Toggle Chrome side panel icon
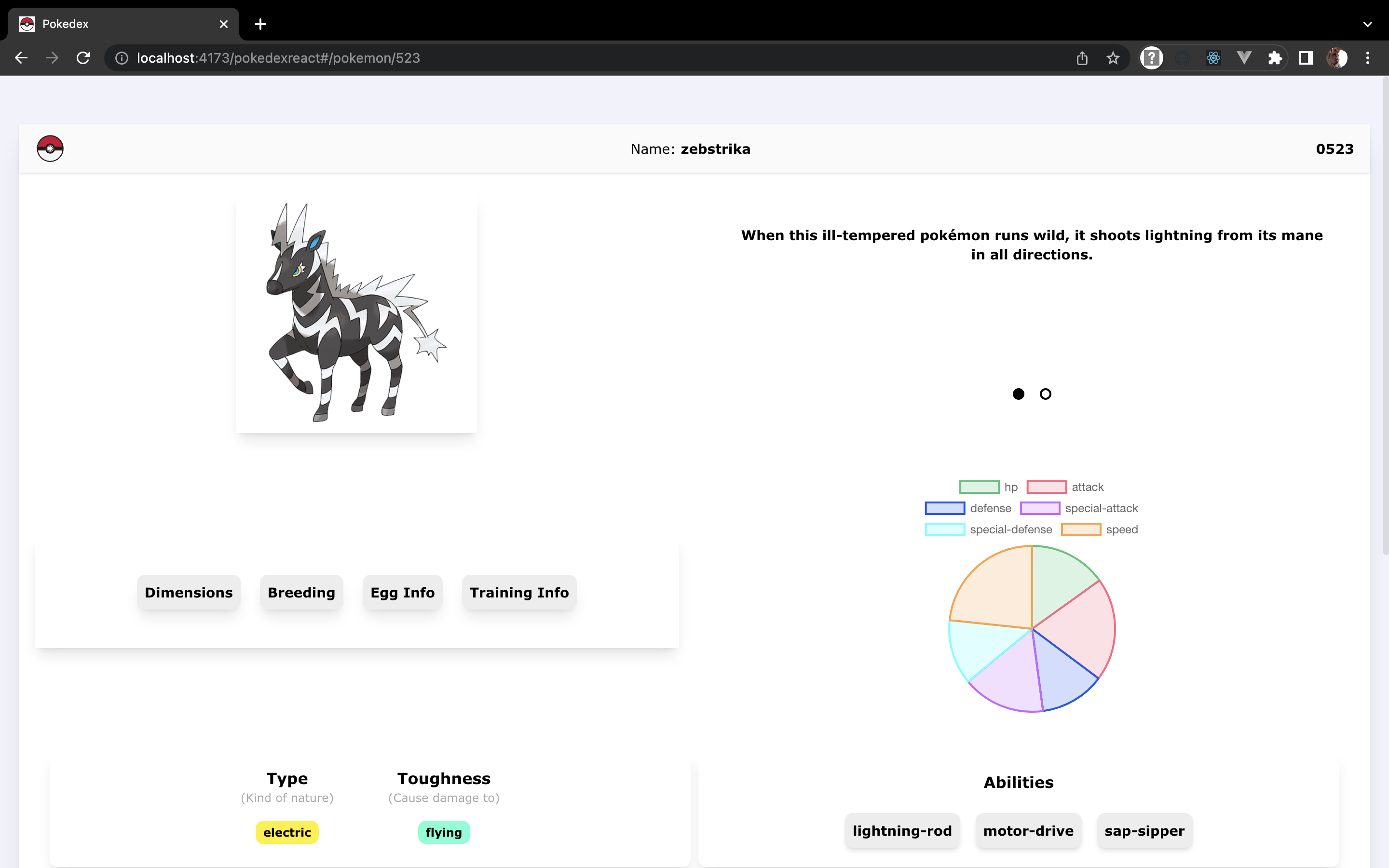The width and height of the screenshot is (1389, 868). [x=1306, y=58]
